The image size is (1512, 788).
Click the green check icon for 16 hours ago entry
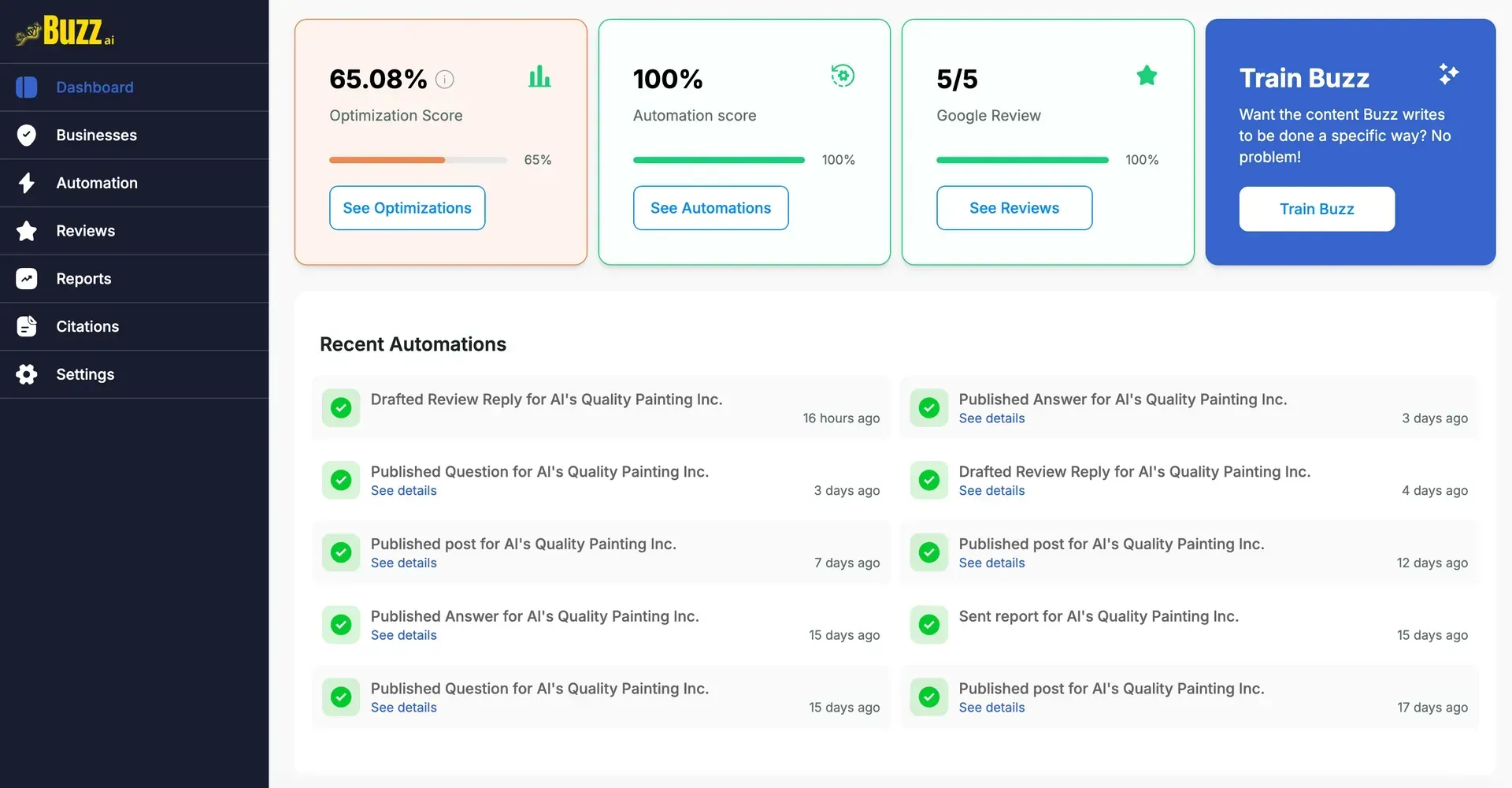(341, 408)
